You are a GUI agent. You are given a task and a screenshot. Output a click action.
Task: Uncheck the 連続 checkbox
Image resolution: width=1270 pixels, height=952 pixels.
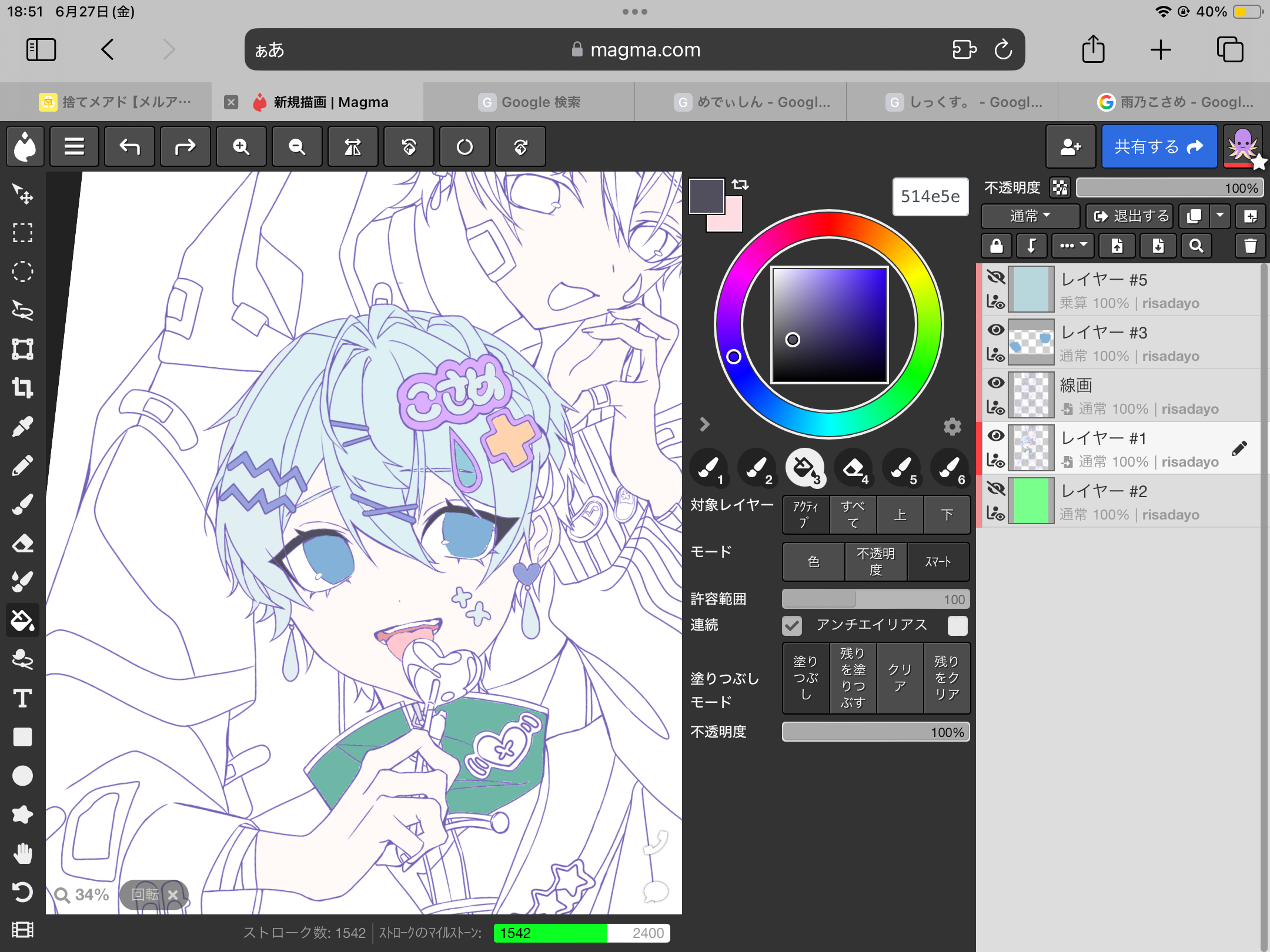pyautogui.click(x=792, y=625)
